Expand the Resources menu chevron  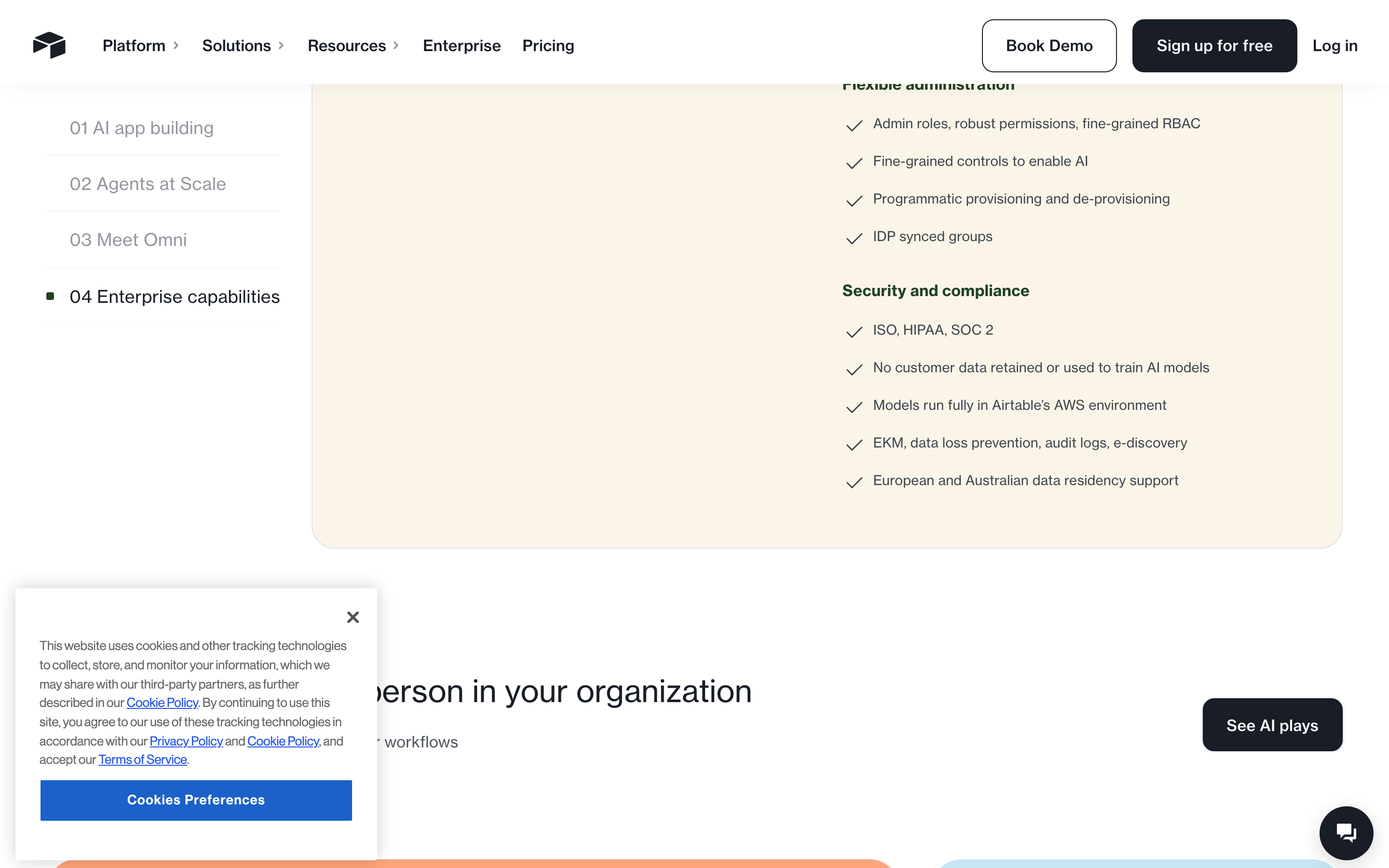tap(396, 45)
